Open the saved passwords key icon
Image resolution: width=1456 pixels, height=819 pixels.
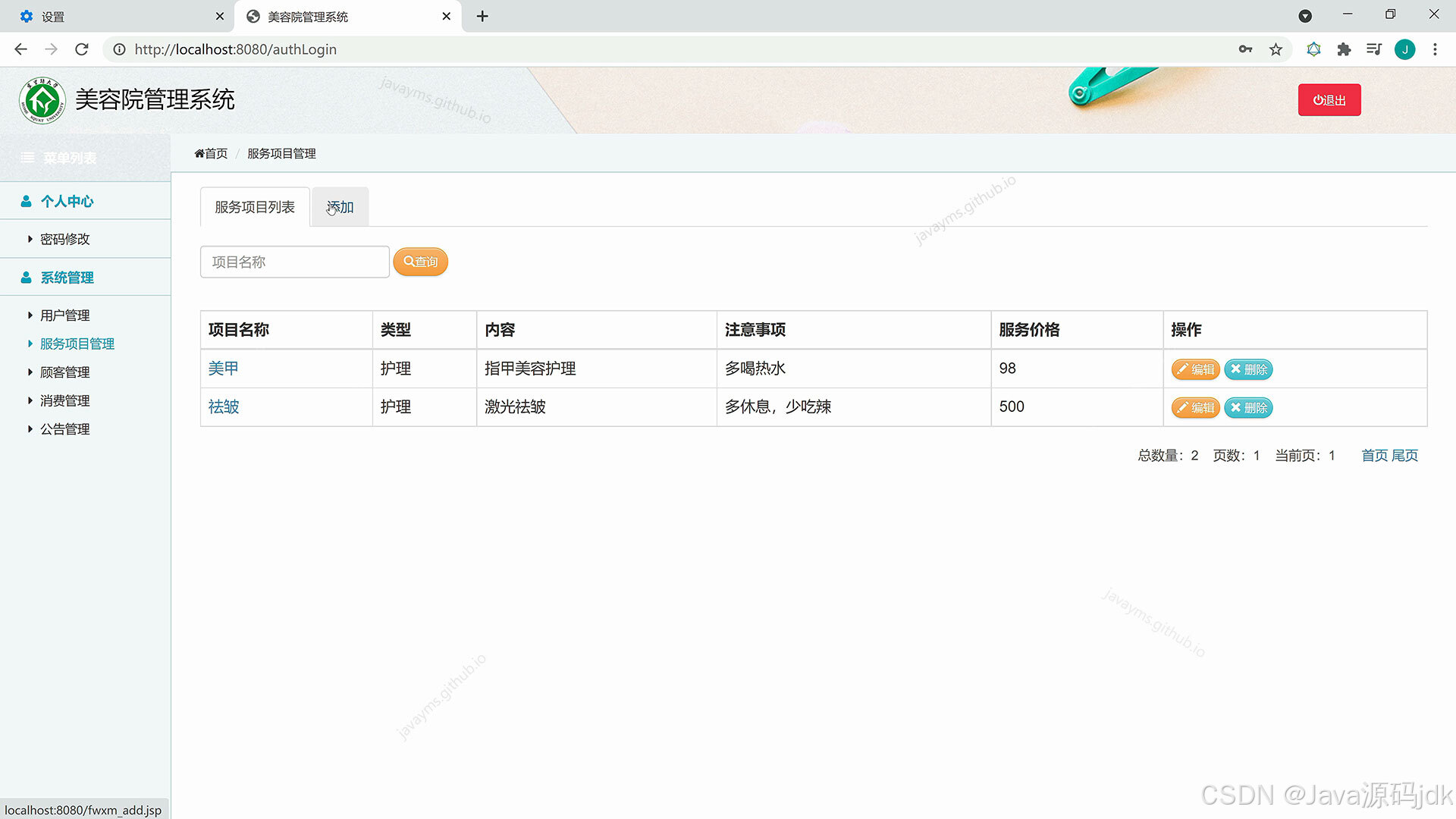point(1245,49)
